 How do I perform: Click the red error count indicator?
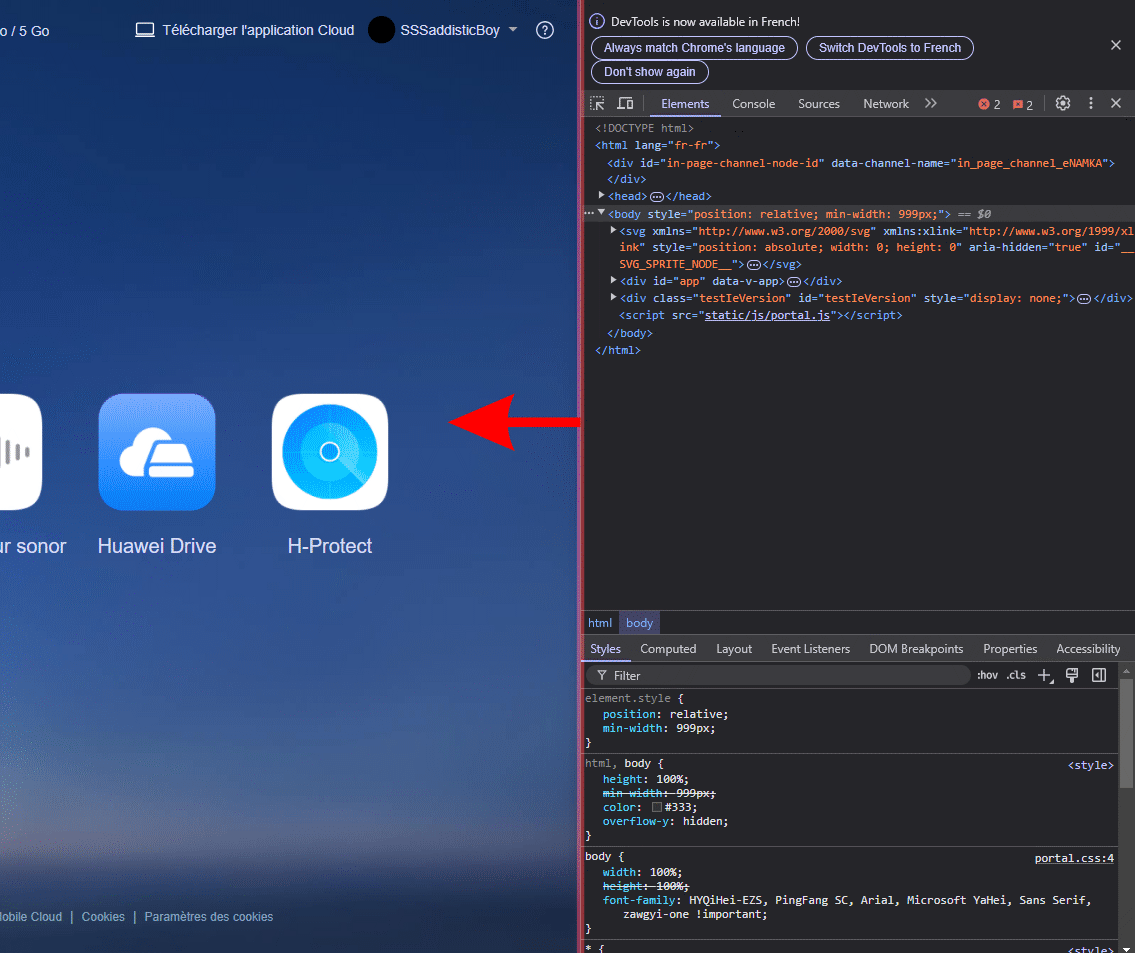[990, 104]
